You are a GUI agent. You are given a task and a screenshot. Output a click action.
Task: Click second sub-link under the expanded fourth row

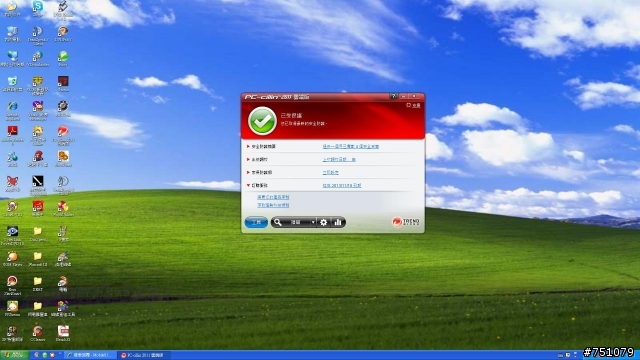(x=273, y=205)
